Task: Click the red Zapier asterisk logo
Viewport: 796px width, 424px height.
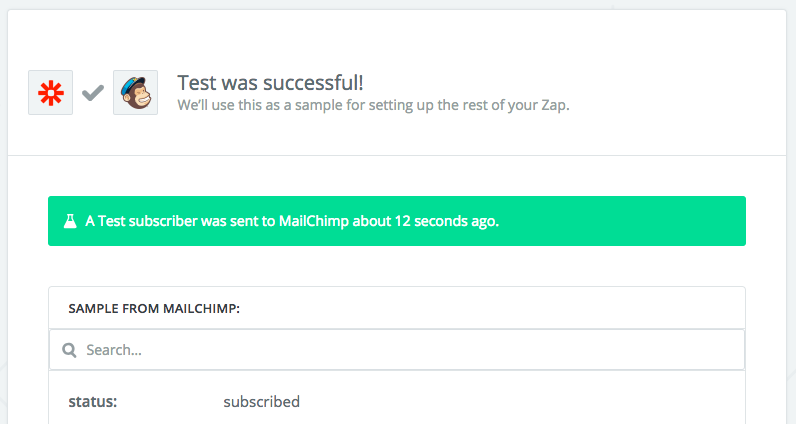Action: (x=50, y=92)
